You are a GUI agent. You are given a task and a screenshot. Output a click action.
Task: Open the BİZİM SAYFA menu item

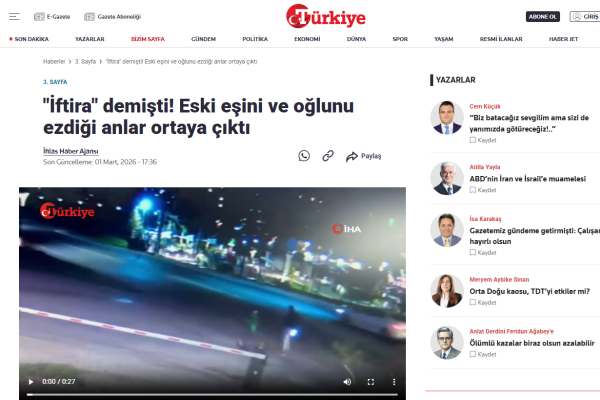(148, 39)
